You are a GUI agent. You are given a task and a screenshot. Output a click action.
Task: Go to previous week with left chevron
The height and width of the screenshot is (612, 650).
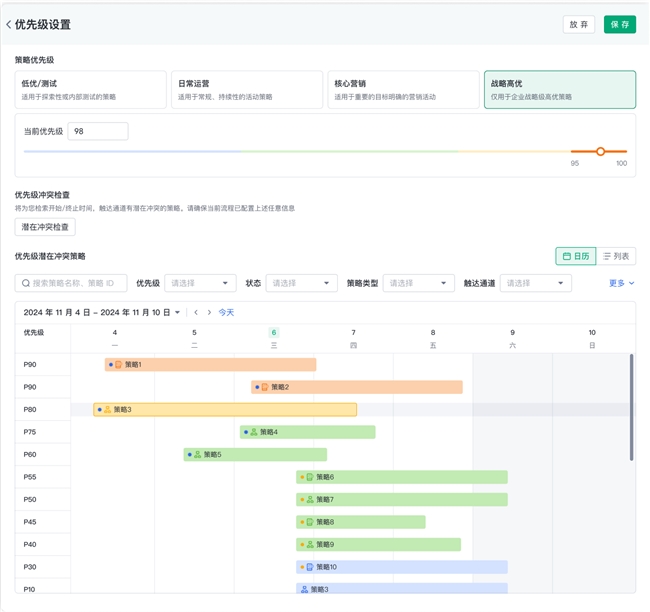click(196, 312)
